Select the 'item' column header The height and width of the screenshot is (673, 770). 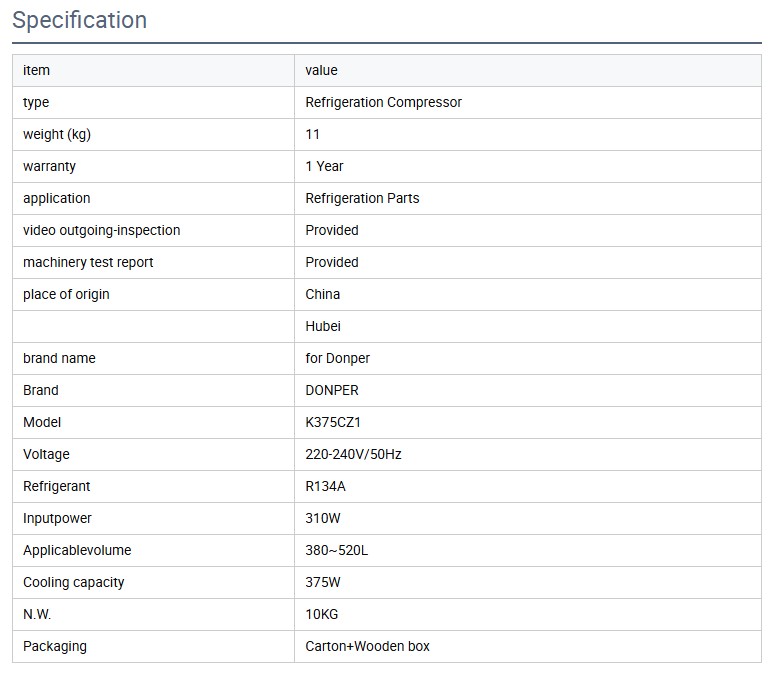(x=37, y=70)
